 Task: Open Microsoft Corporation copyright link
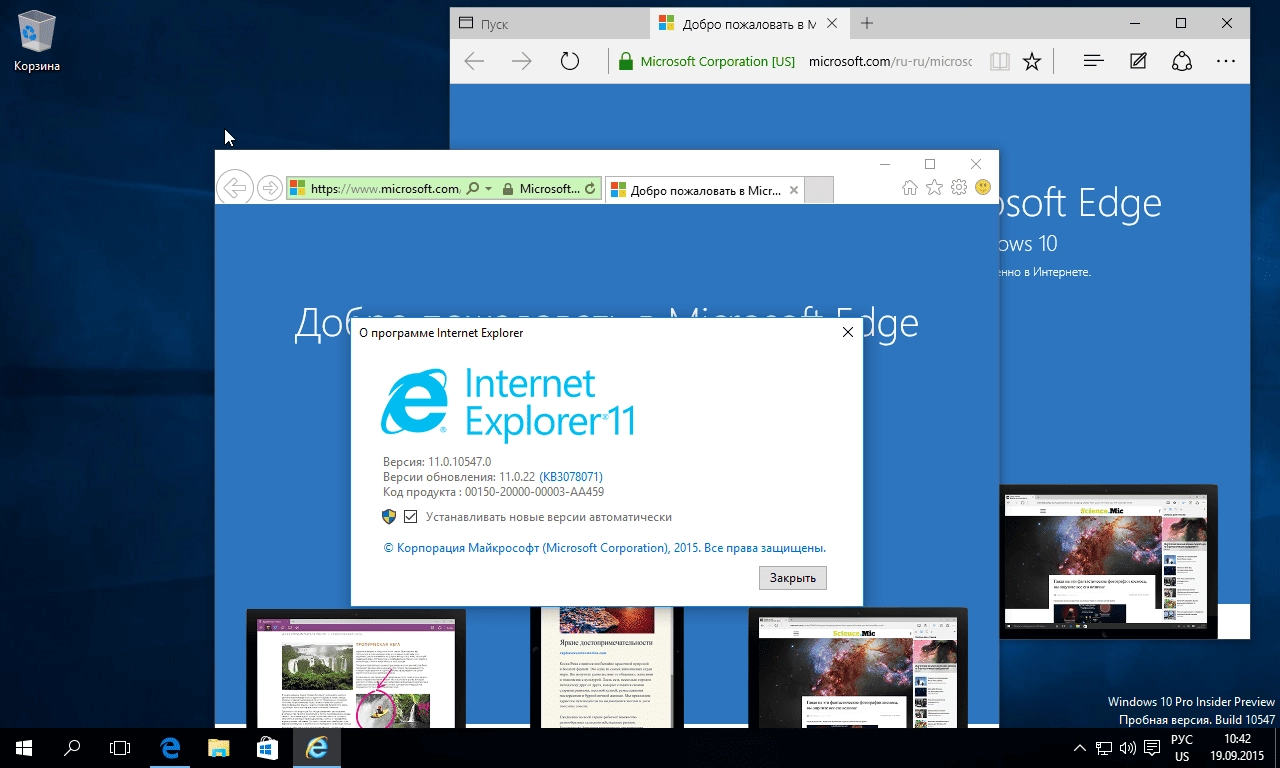point(605,548)
